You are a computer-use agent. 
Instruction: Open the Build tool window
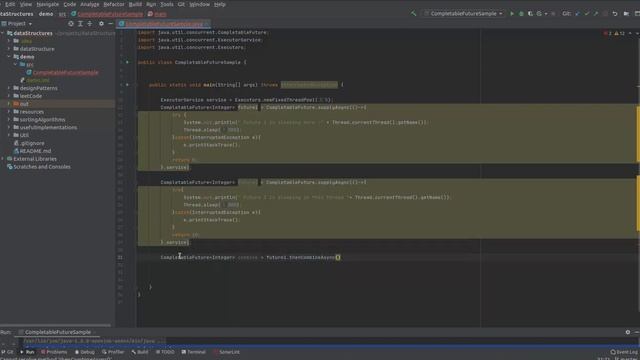click(x=140, y=352)
